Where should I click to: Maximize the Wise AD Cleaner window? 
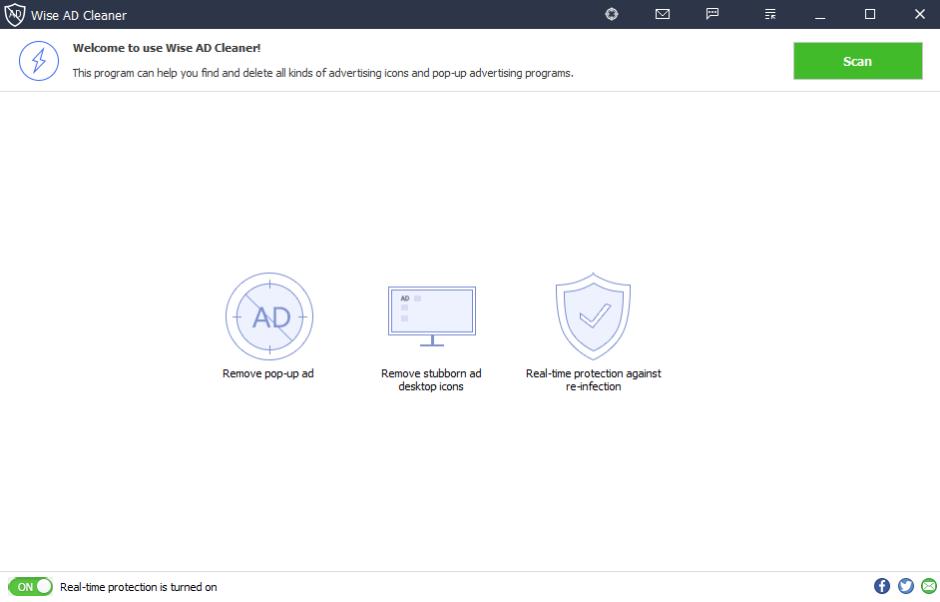point(870,14)
